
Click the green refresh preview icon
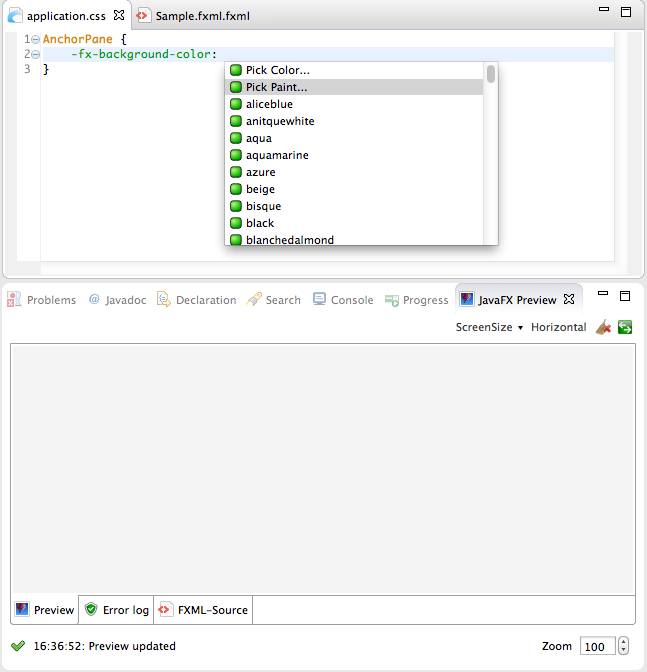point(625,327)
